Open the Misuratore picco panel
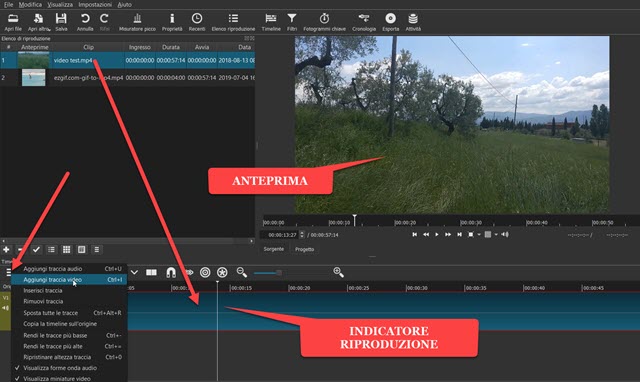Screen dimensions: 640x382 pyautogui.click(x=137, y=22)
